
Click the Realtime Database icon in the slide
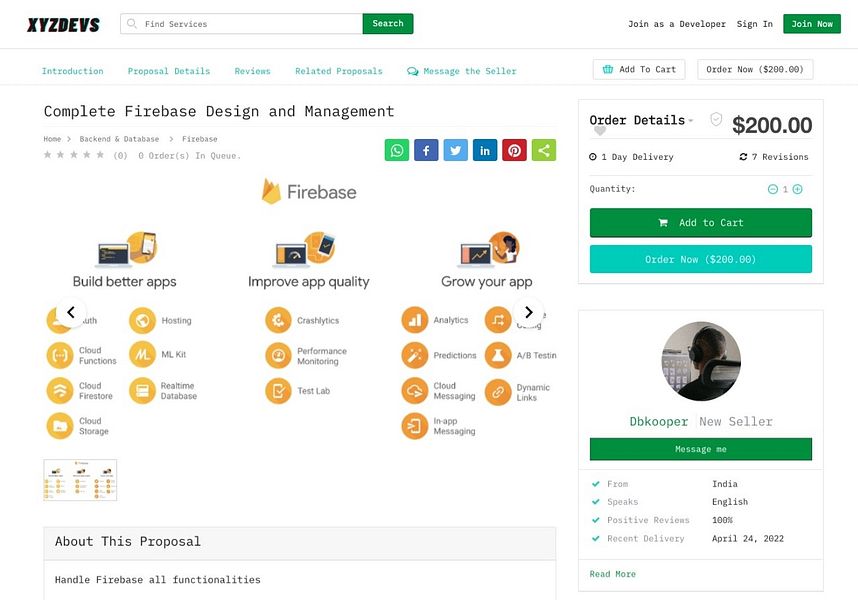[x=142, y=391]
